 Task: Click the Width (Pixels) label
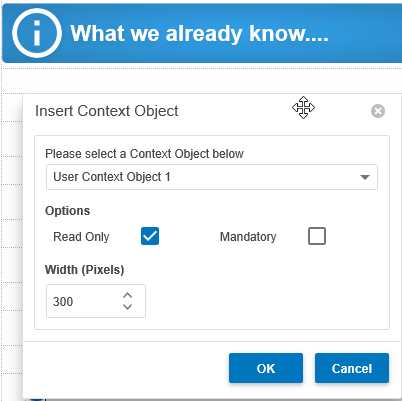85,269
